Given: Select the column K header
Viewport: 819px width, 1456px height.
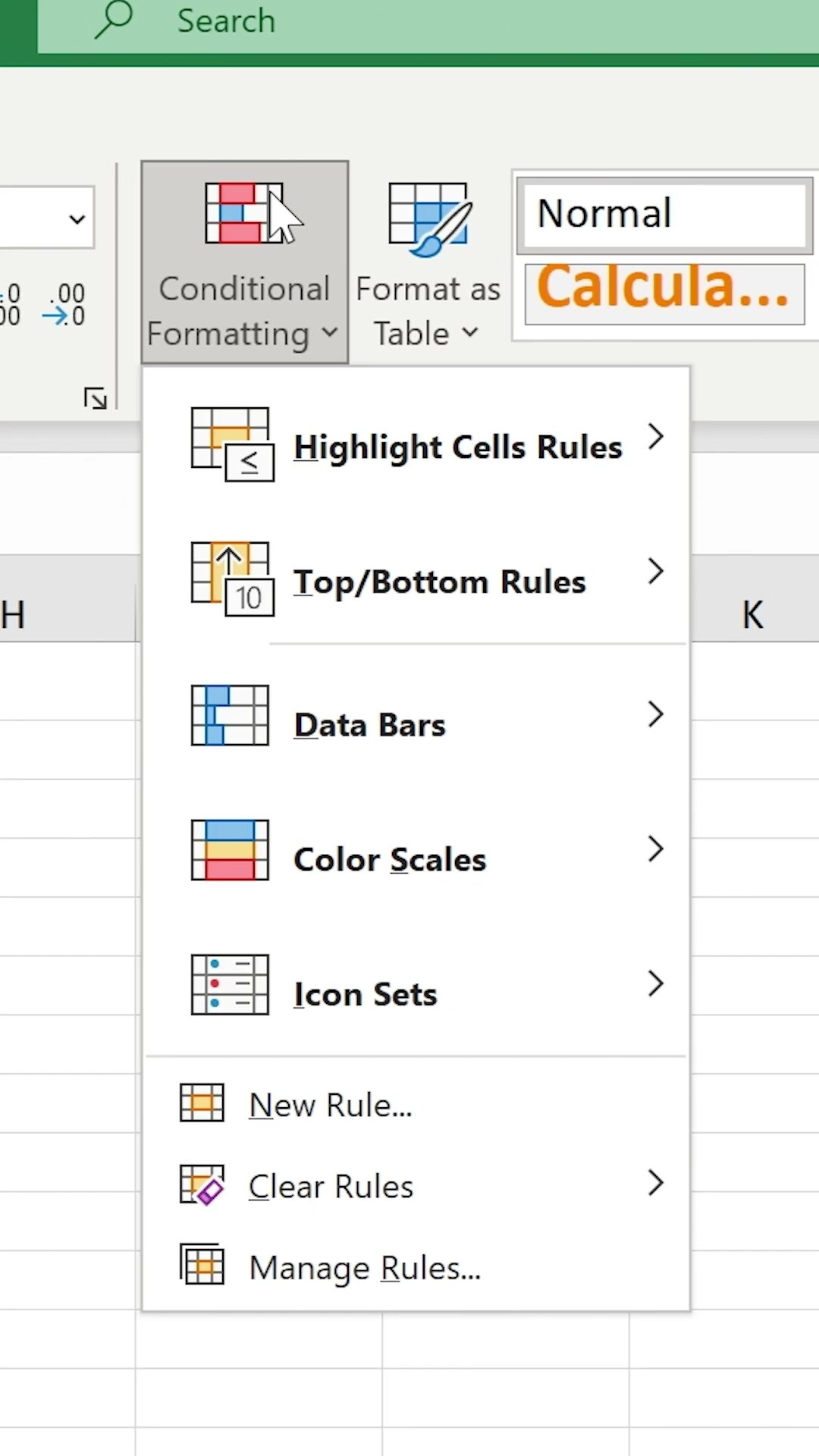Looking at the screenshot, I should [x=752, y=614].
